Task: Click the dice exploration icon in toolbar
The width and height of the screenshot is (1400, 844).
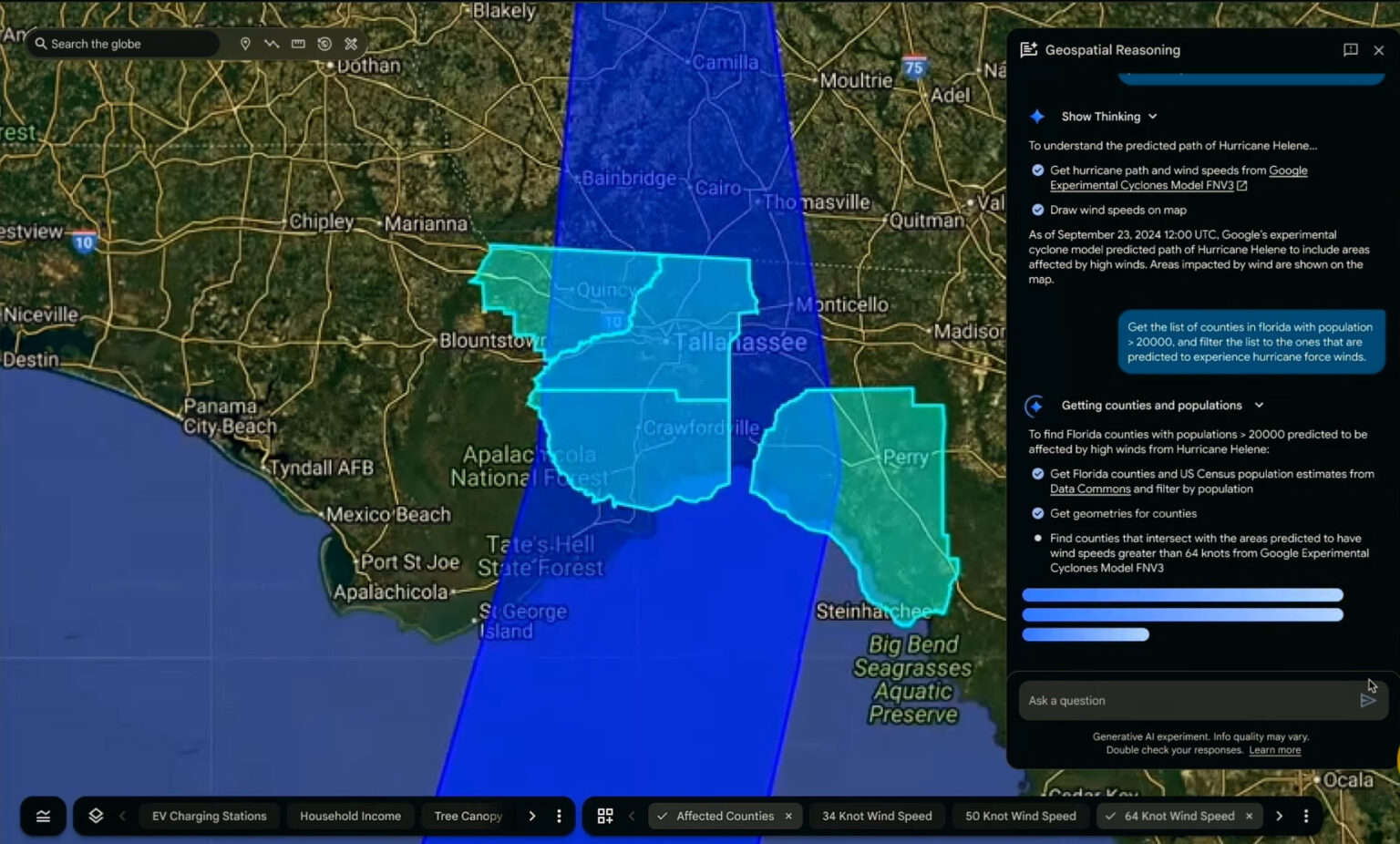Action: [x=350, y=44]
